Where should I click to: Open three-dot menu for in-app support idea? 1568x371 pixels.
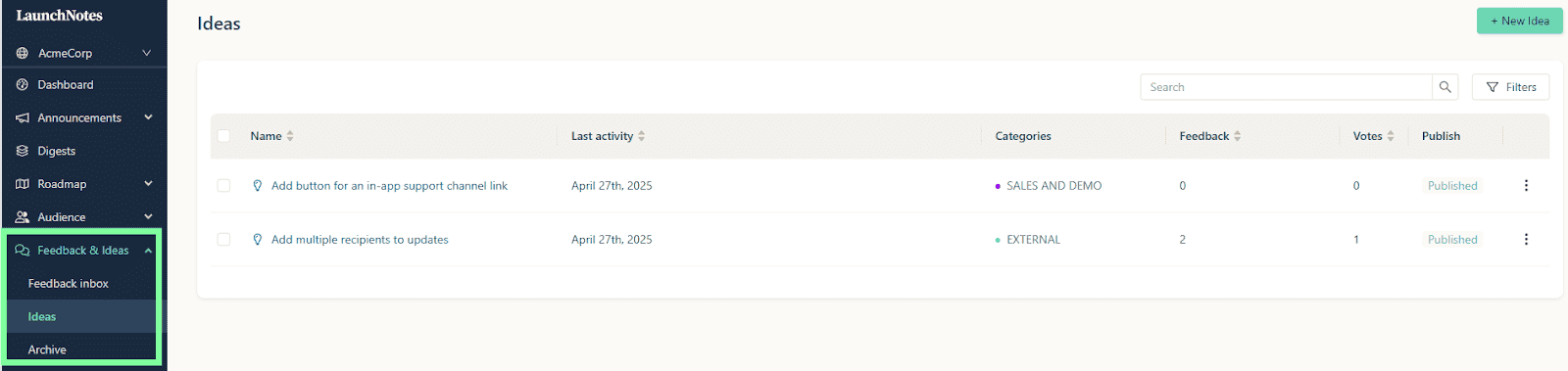(1526, 186)
